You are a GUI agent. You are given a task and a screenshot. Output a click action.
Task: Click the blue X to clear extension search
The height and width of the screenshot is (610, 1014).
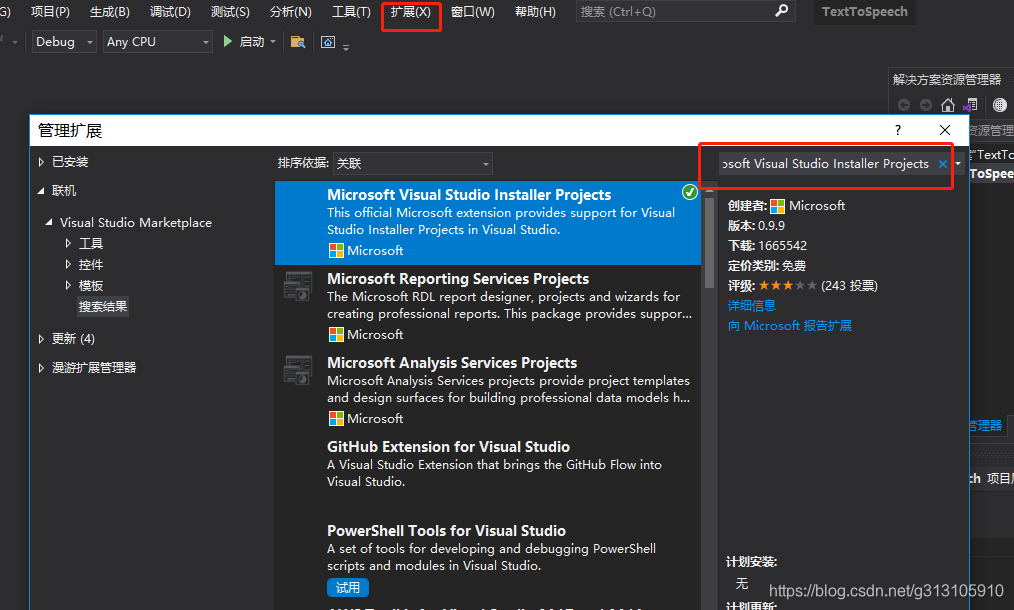click(x=943, y=164)
